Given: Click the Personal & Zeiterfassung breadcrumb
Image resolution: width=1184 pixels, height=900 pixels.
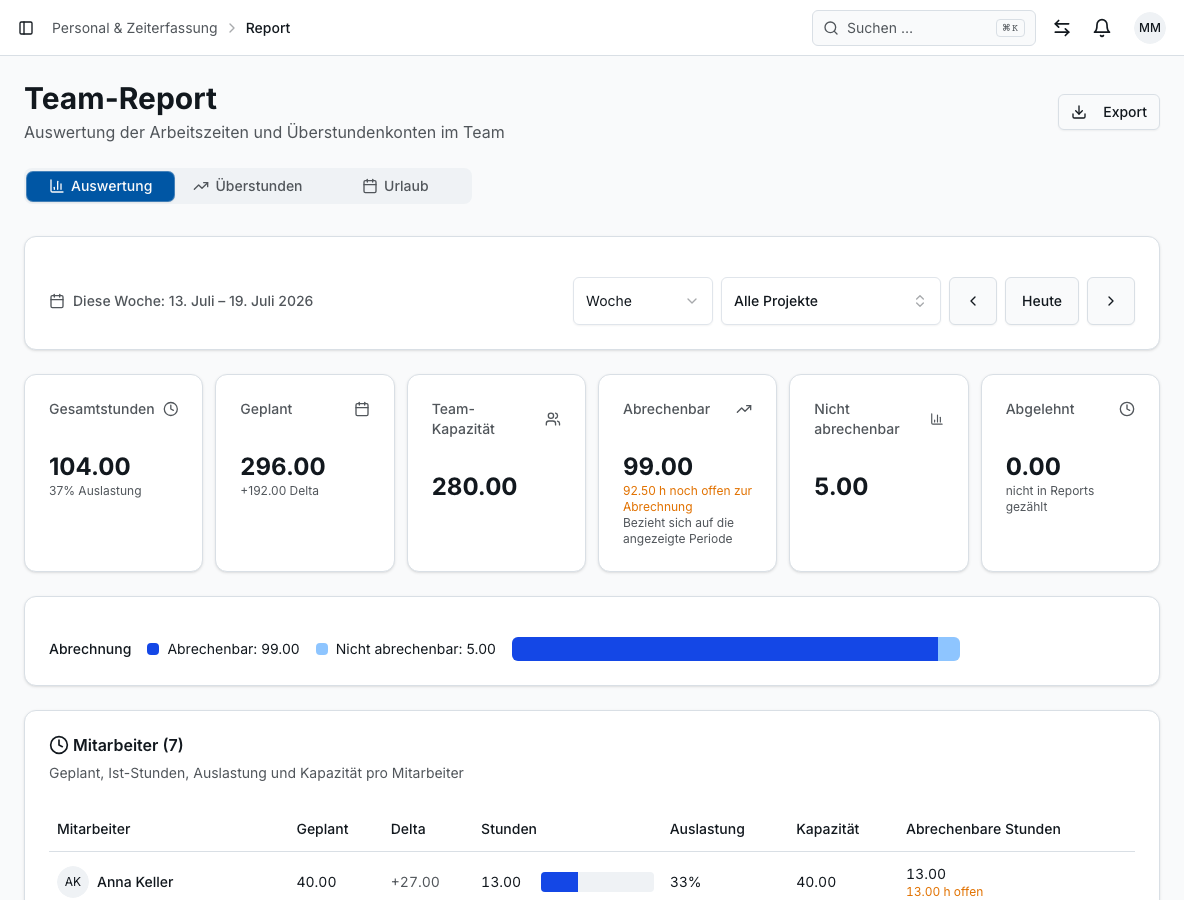Looking at the screenshot, I should 134,28.
